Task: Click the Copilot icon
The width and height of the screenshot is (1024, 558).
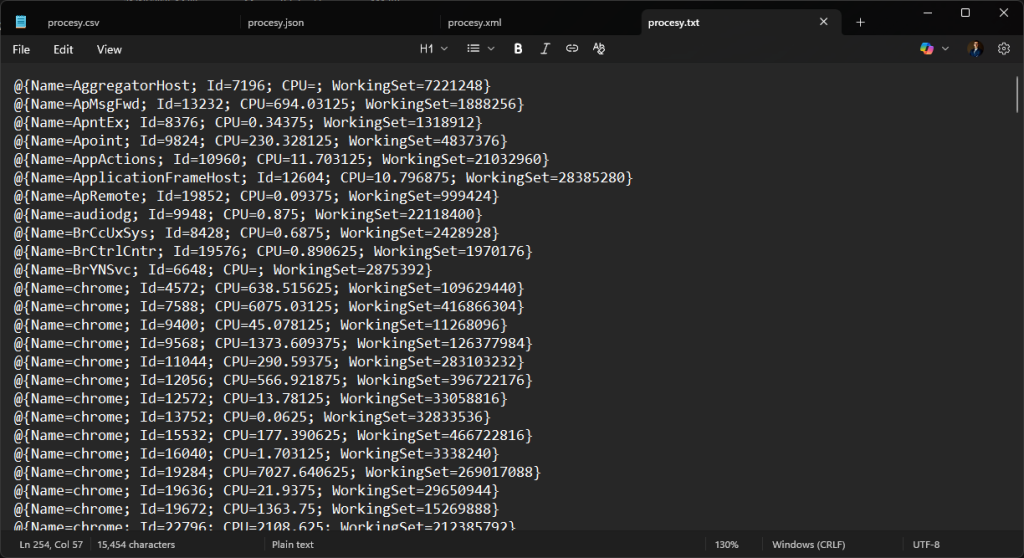Action: (x=927, y=48)
